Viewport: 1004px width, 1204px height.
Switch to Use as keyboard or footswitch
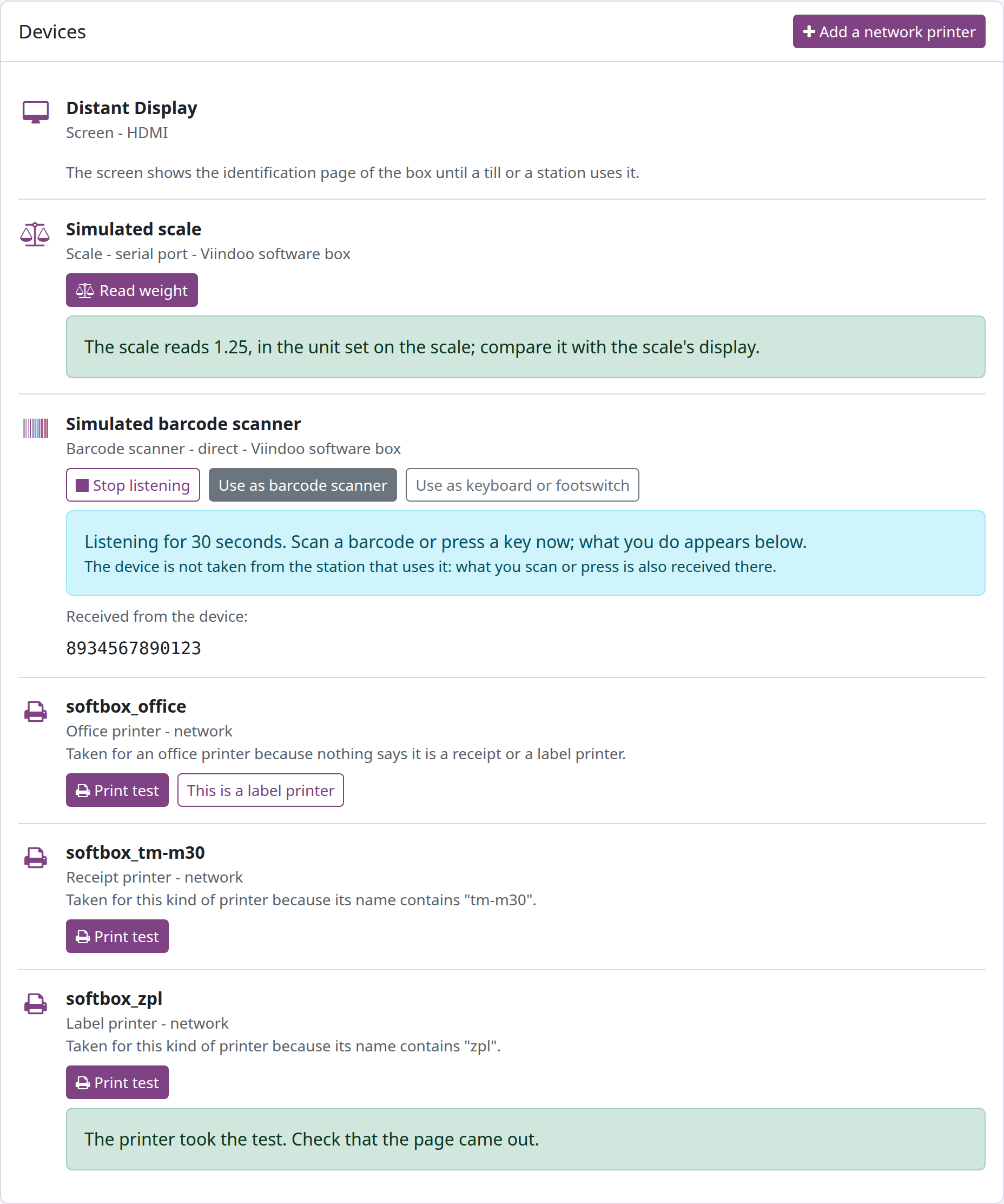[x=522, y=485]
